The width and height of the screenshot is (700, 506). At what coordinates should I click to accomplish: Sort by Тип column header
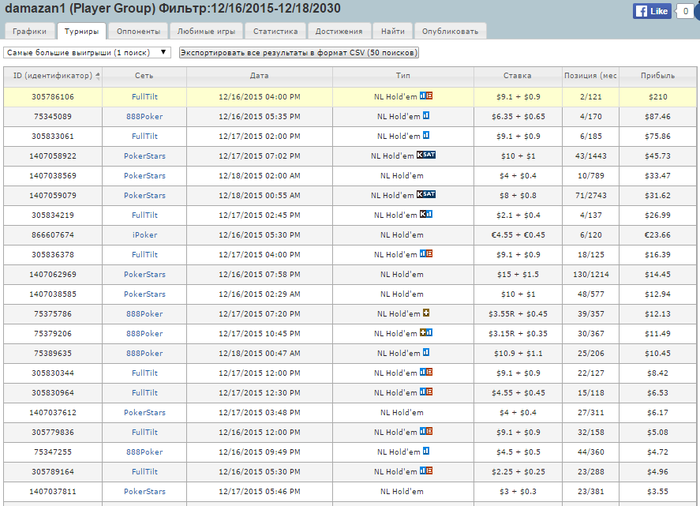[403, 75]
